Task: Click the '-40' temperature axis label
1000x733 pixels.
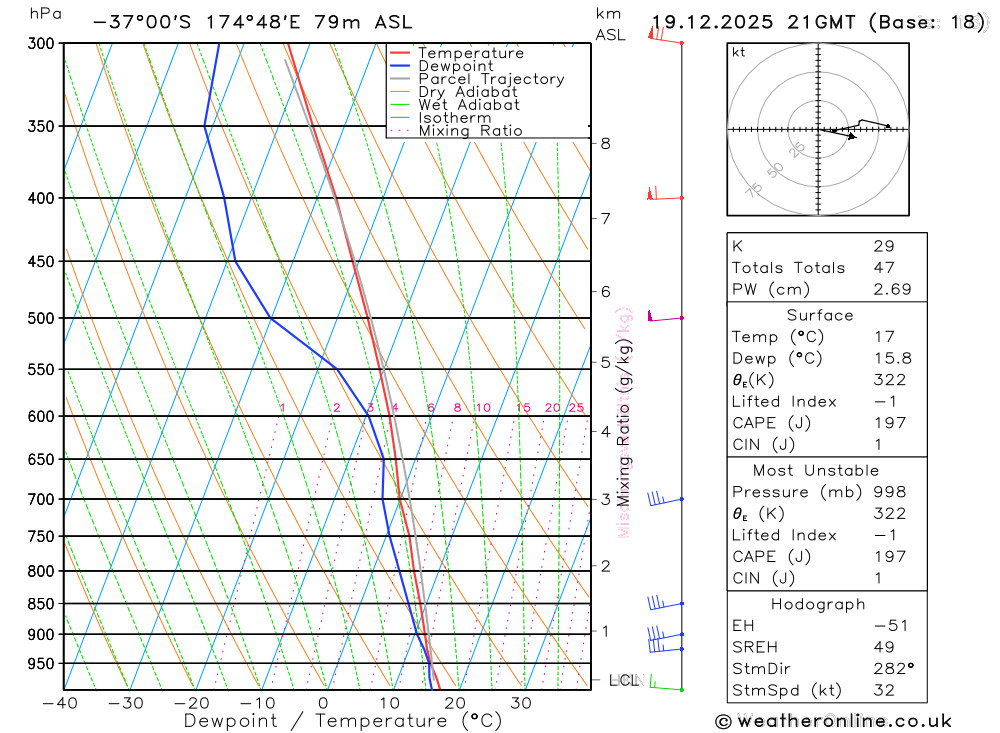Action: coord(60,704)
